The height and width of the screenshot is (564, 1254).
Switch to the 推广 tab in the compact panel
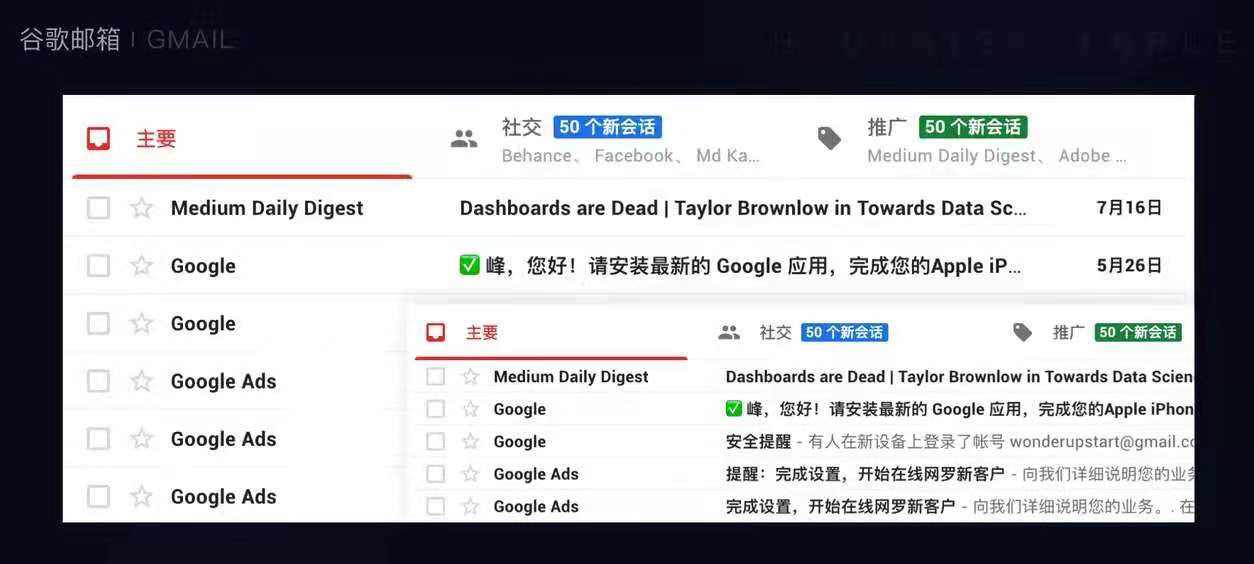pyautogui.click(x=1069, y=333)
